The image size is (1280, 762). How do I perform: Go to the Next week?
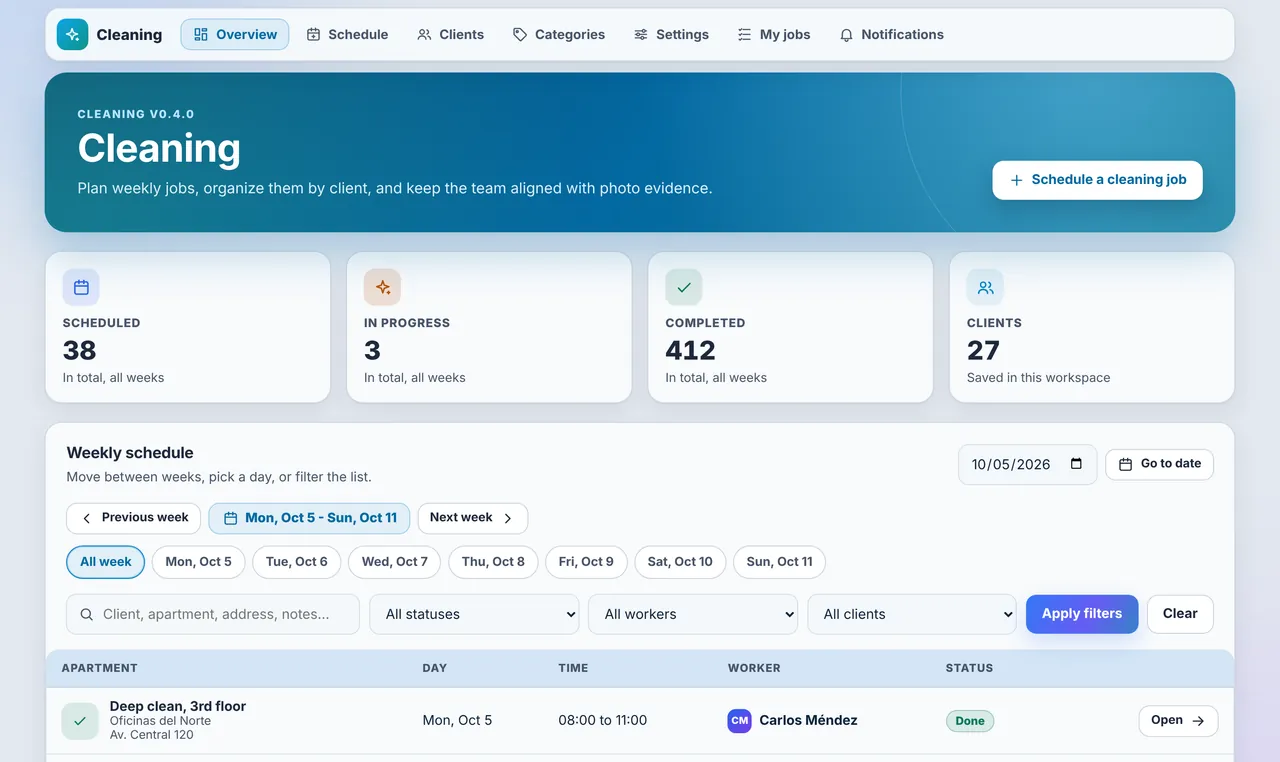coord(472,518)
